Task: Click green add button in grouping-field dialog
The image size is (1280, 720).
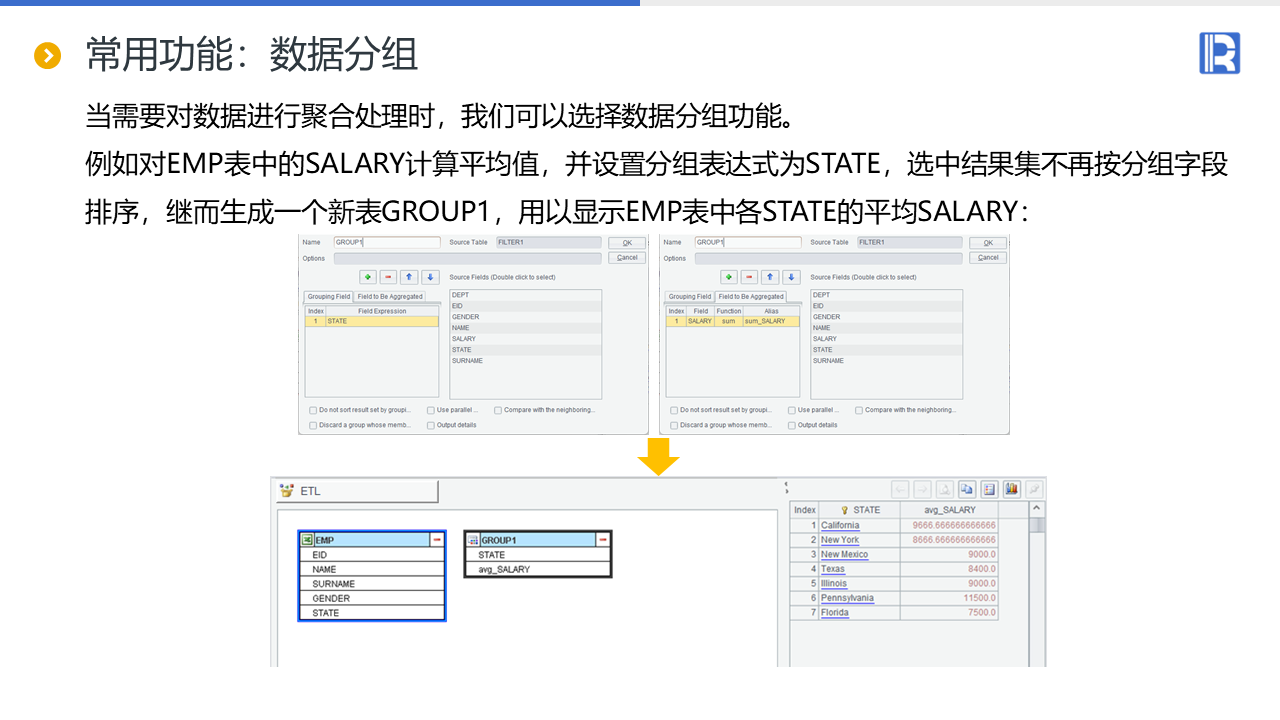Action: (x=368, y=277)
